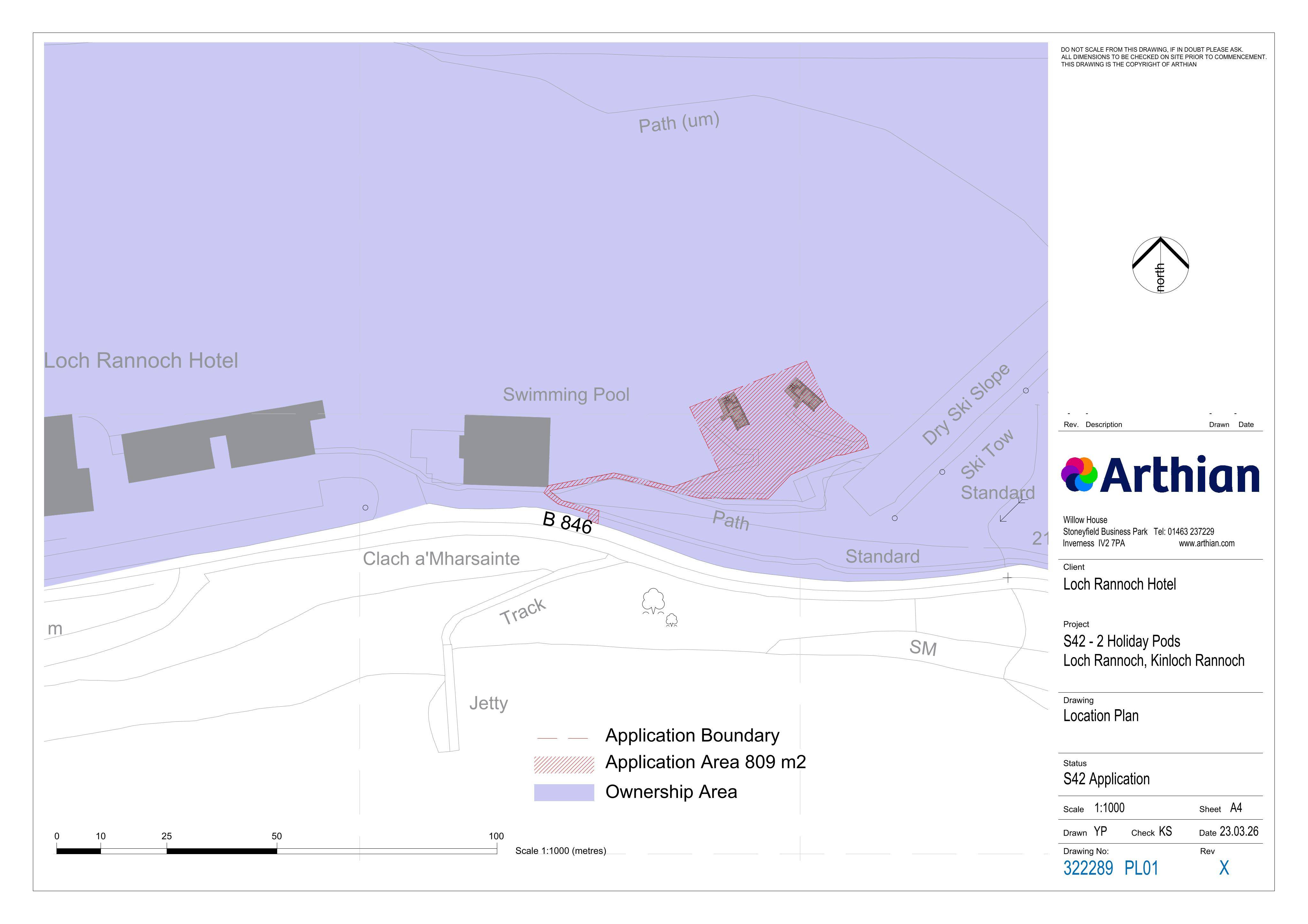The height and width of the screenshot is (924, 1308).
Task: Click the revision letter 'X'
Action: [x=1224, y=868]
